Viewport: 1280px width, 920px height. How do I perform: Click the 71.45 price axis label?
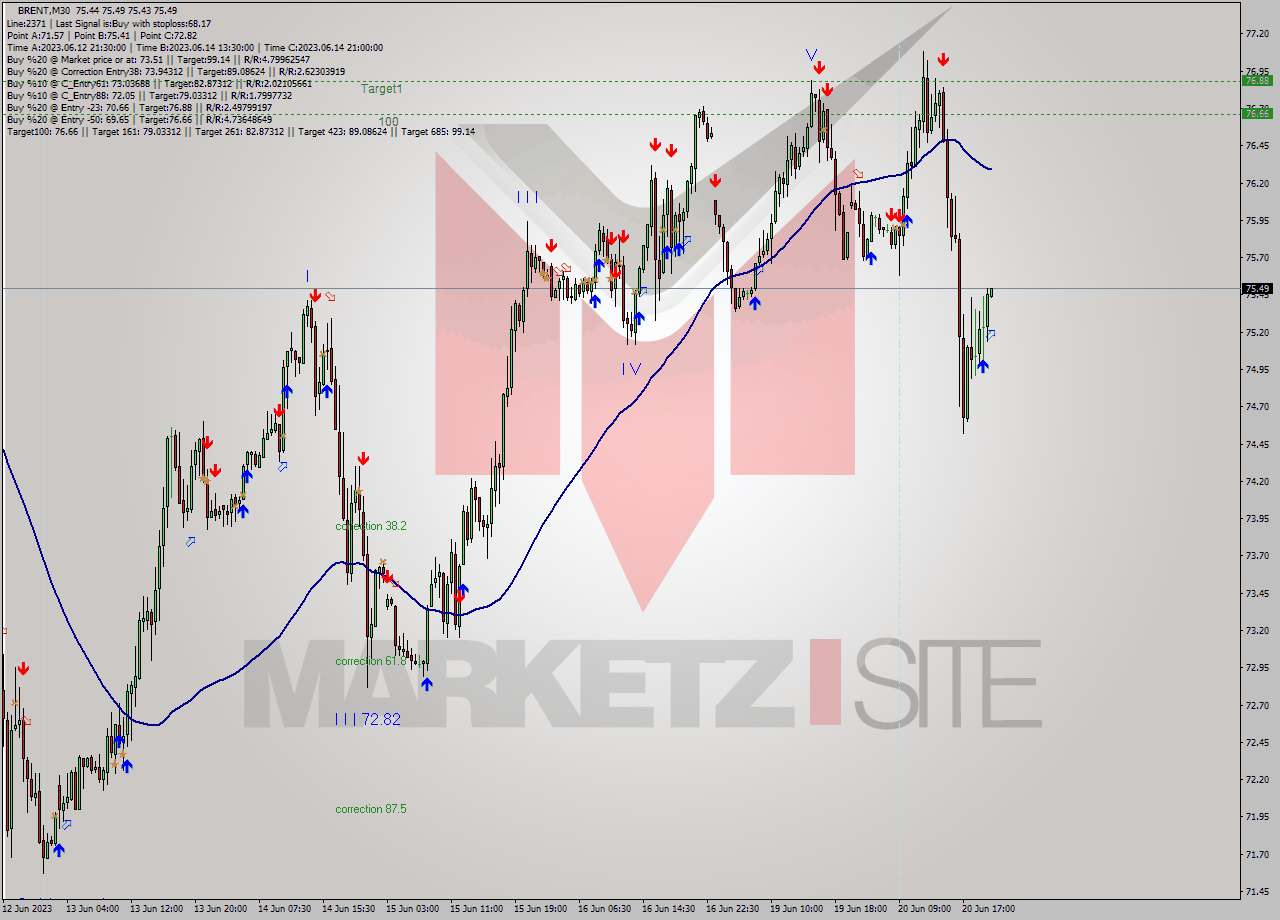coord(1257,892)
